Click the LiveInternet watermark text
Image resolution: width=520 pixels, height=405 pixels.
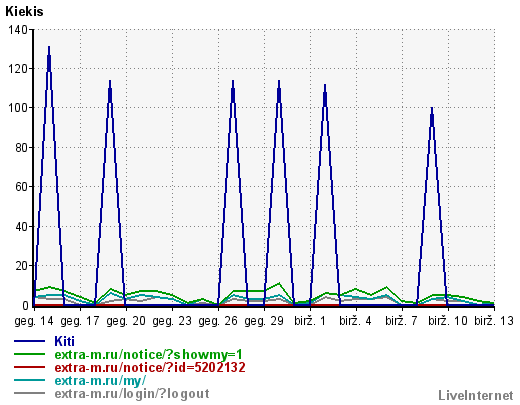[476, 395]
